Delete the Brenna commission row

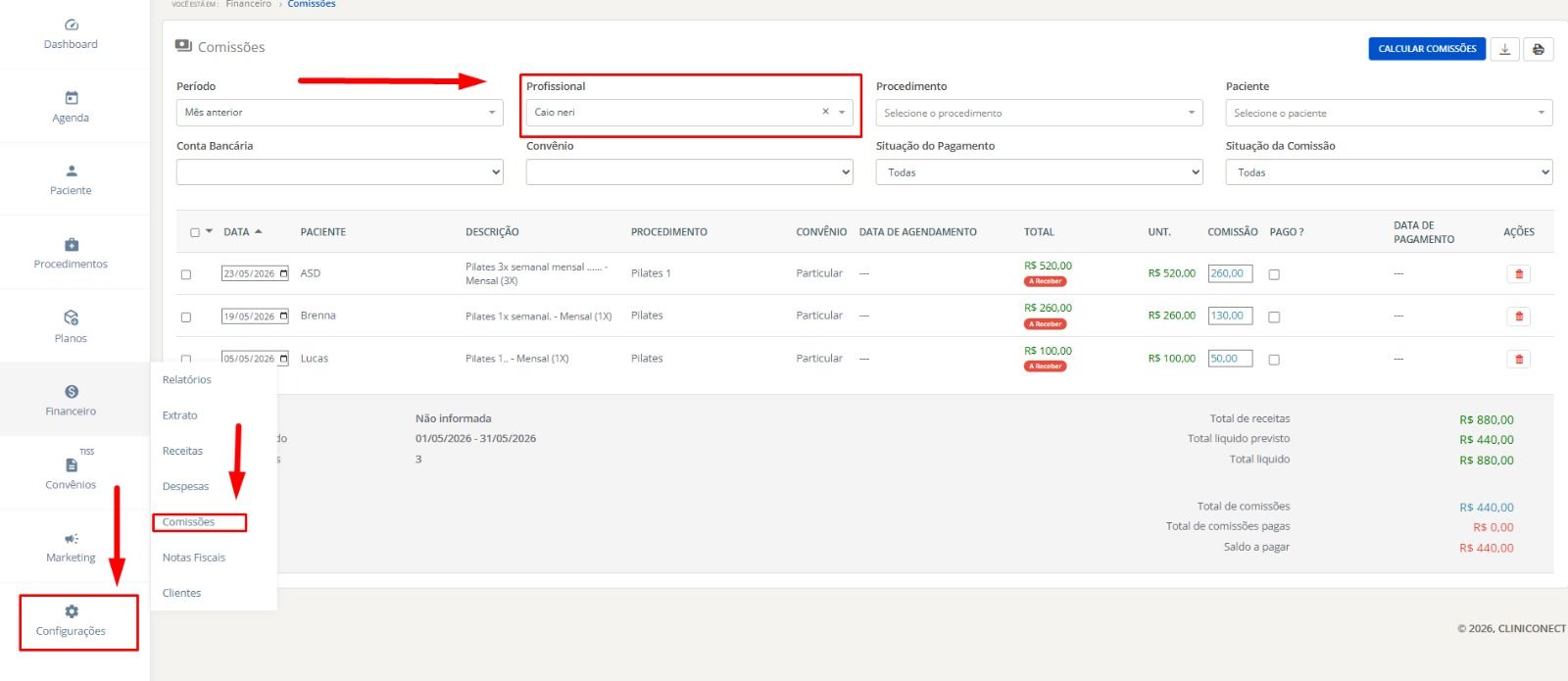[1519, 316]
